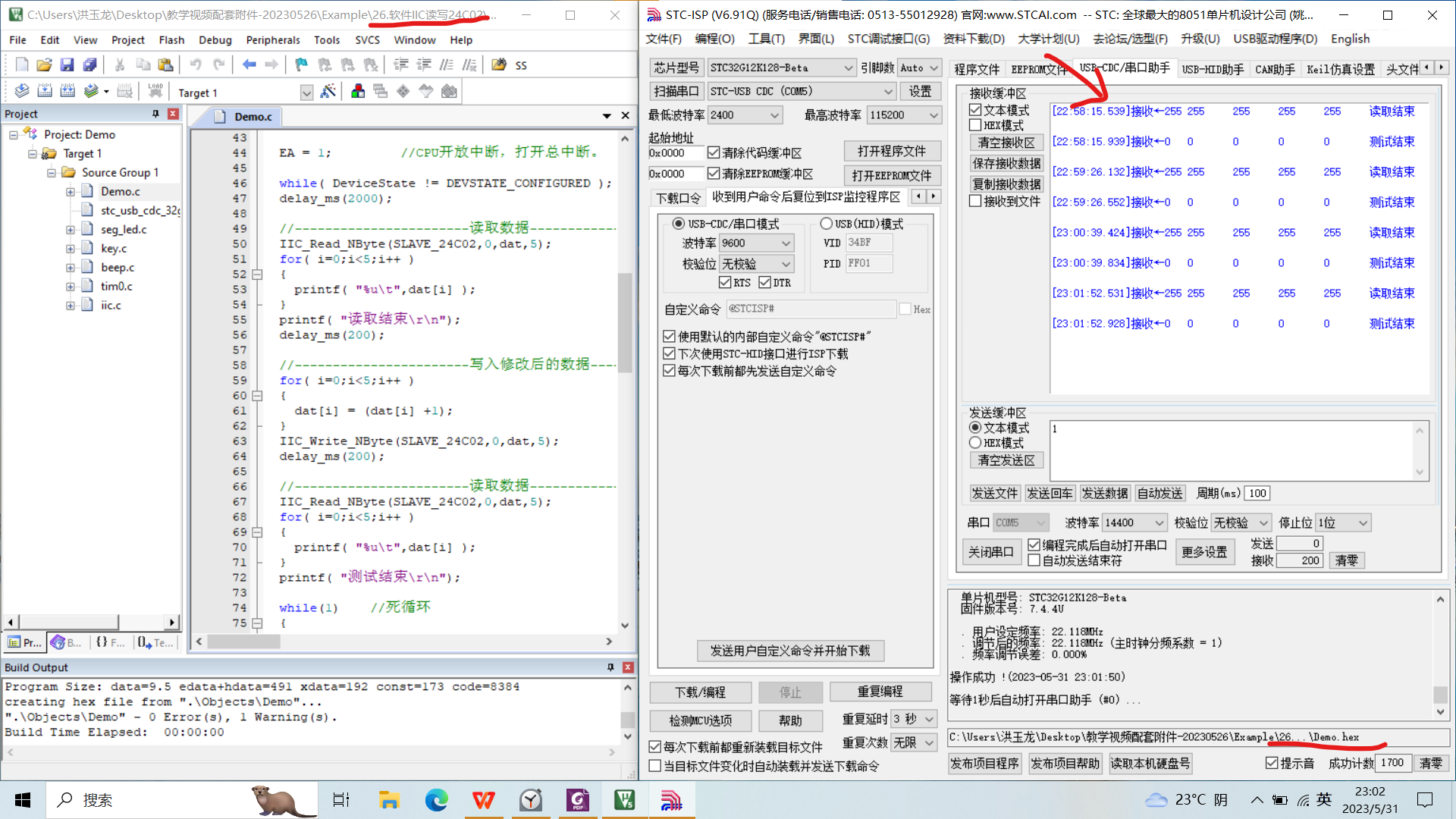1456x819 pixels.
Task: Click 打开程序文件 button
Action: pos(892,151)
